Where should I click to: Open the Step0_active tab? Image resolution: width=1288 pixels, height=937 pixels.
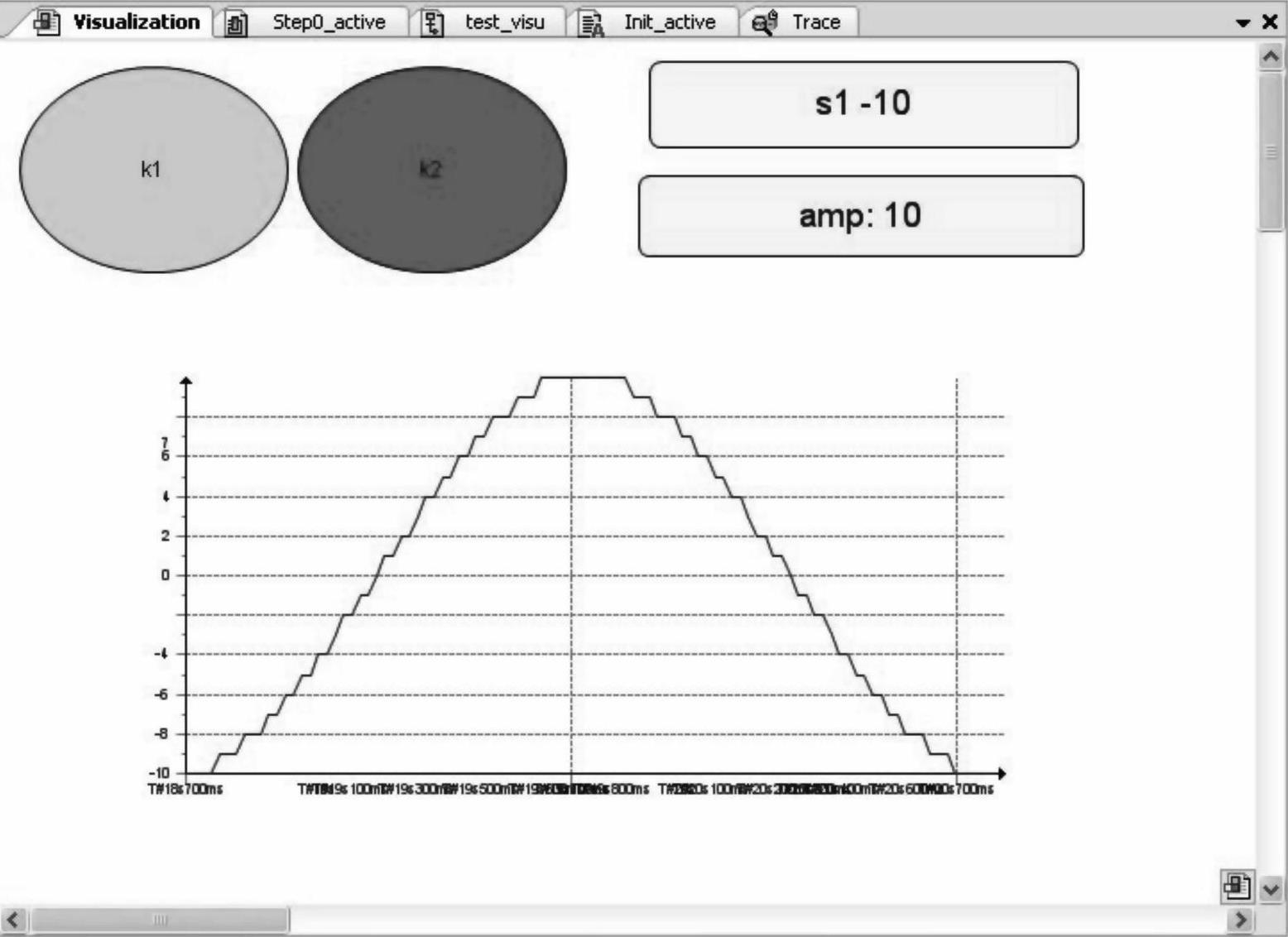(313, 22)
